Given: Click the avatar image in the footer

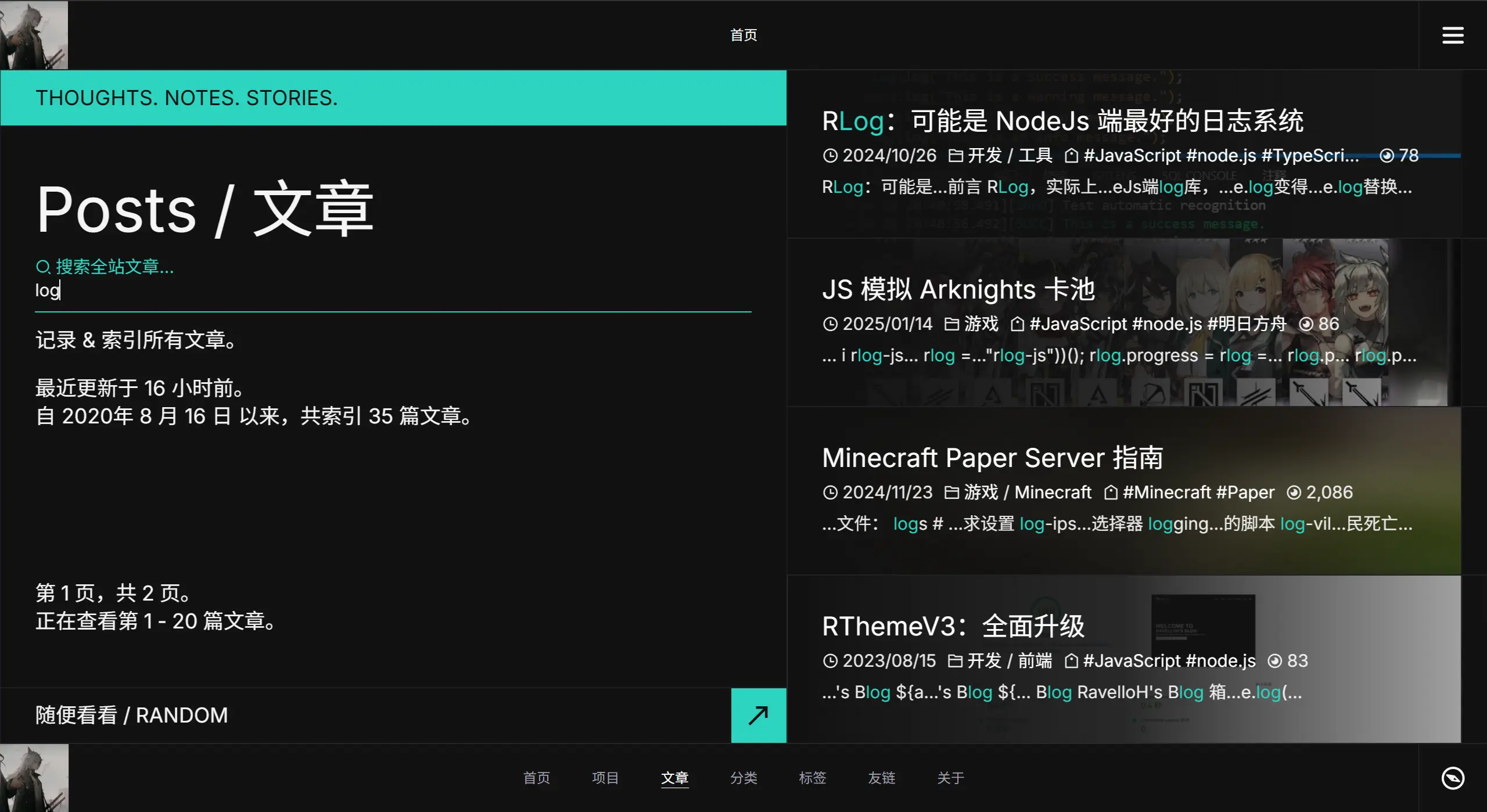Looking at the screenshot, I should click(x=34, y=778).
